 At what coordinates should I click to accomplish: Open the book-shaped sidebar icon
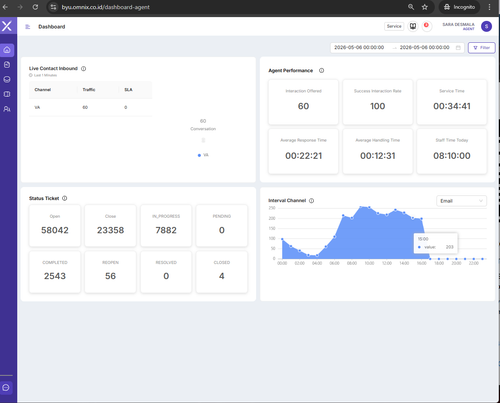point(7,94)
